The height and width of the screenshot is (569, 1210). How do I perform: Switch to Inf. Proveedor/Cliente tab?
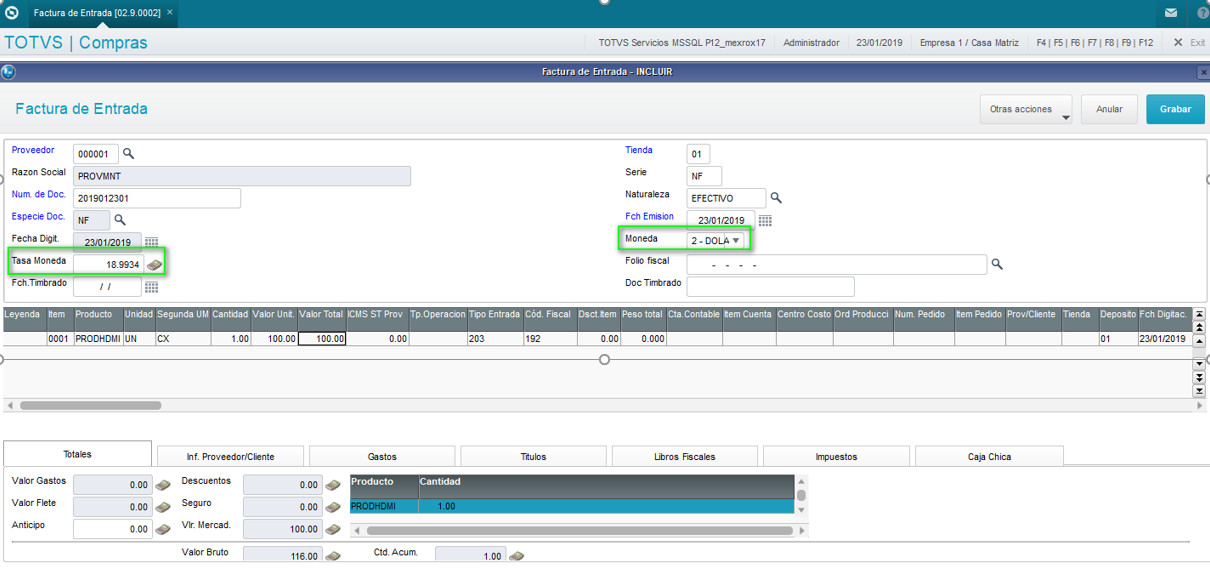point(230,456)
